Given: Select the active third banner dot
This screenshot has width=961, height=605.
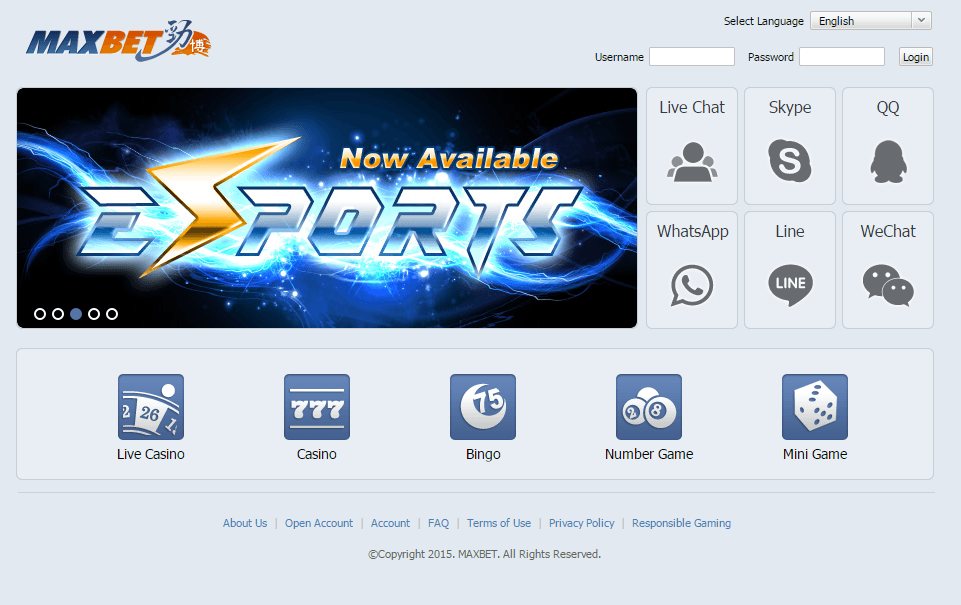Looking at the screenshot, I should pyautogui.click(x=76, y=314).
